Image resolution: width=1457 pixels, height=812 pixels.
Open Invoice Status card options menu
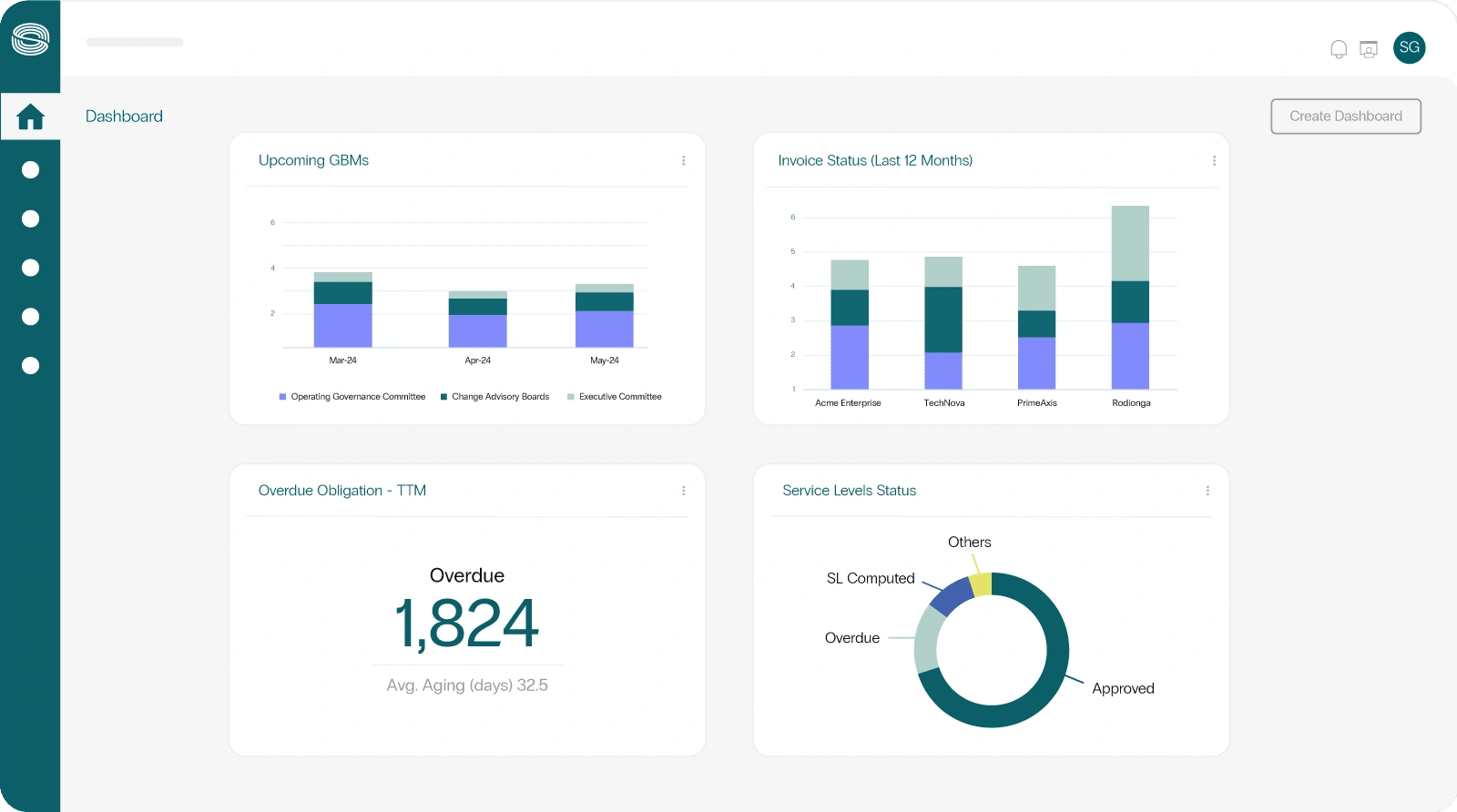coord(1214,160)
